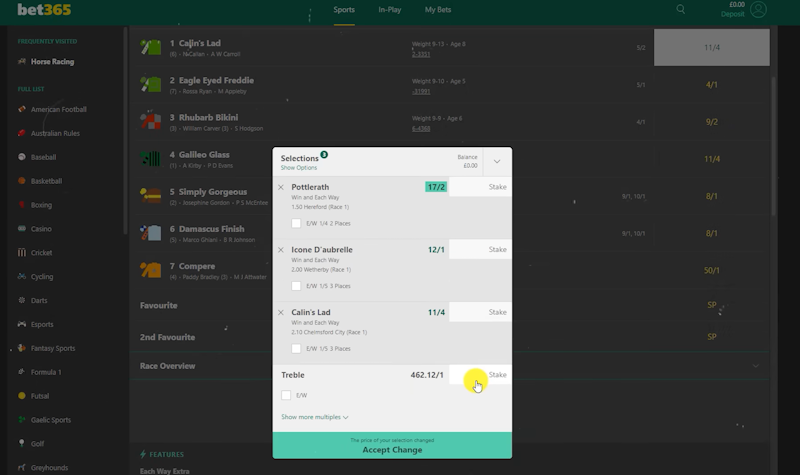Remove Pottlerath selection with X
This screenshot has width=800, height=475.
click(x=281, y=187)
